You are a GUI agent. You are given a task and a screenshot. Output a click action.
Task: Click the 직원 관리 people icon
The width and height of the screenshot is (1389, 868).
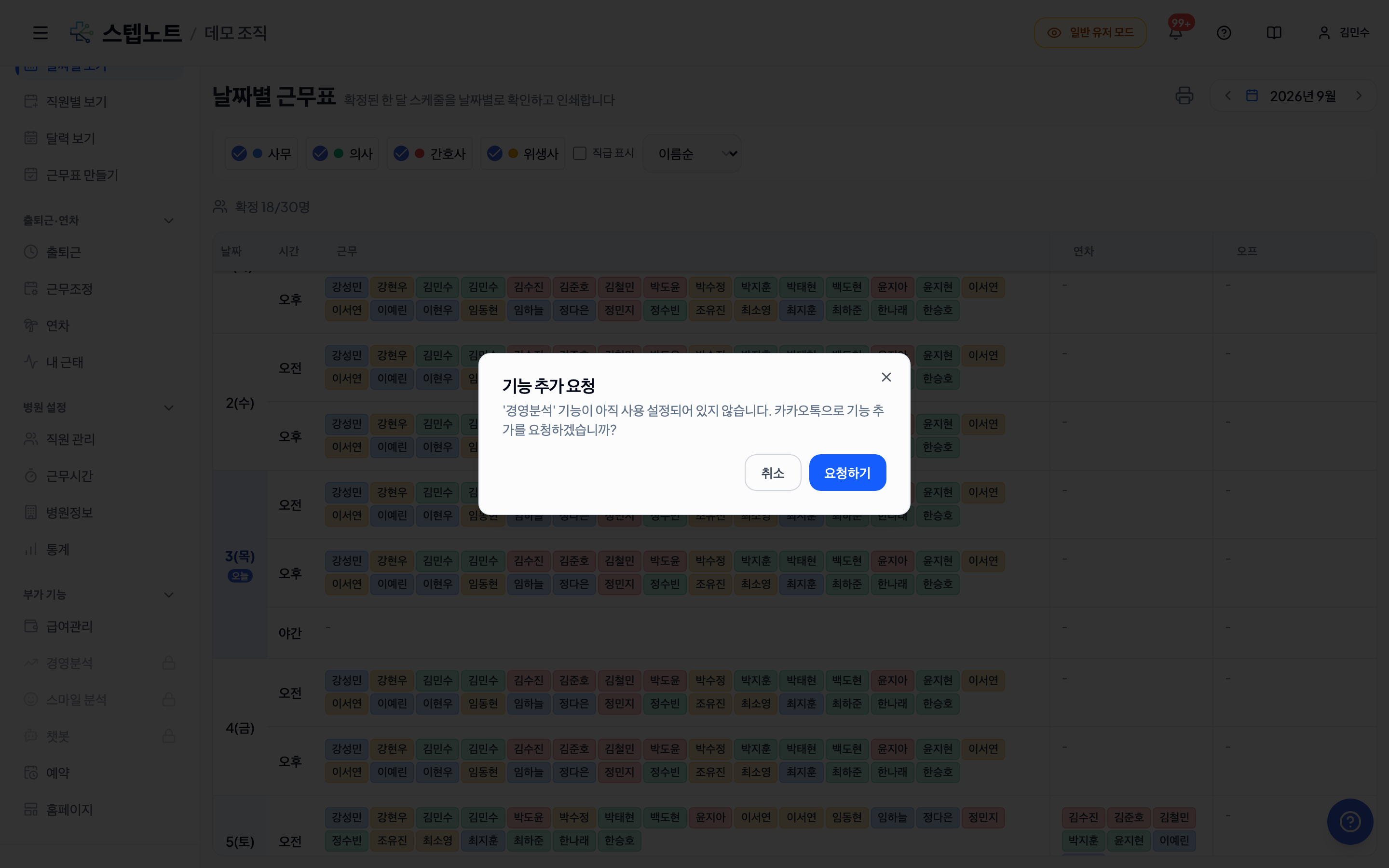point(31,439)
